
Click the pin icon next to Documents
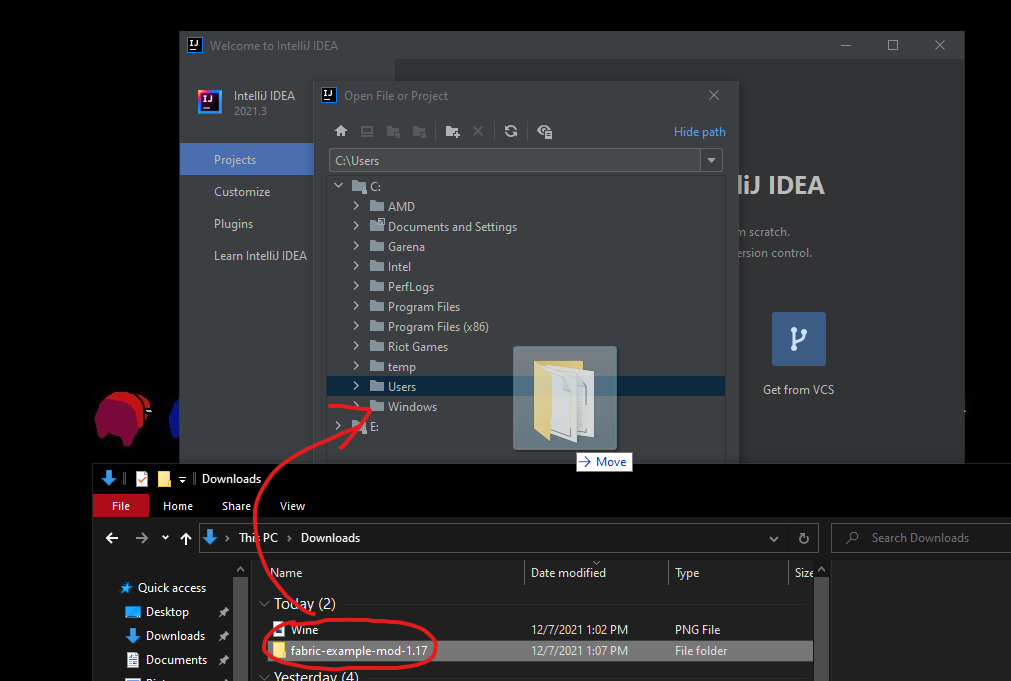(223, 660)
